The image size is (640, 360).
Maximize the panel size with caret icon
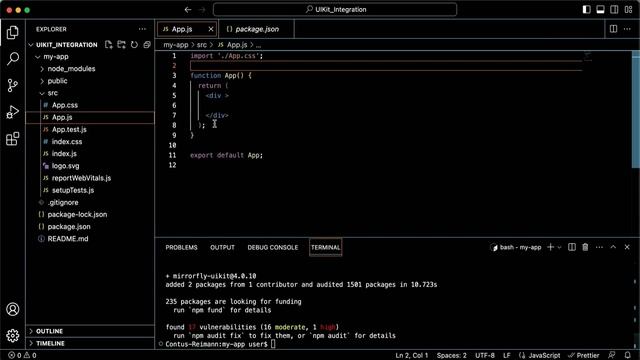(613, 247)
